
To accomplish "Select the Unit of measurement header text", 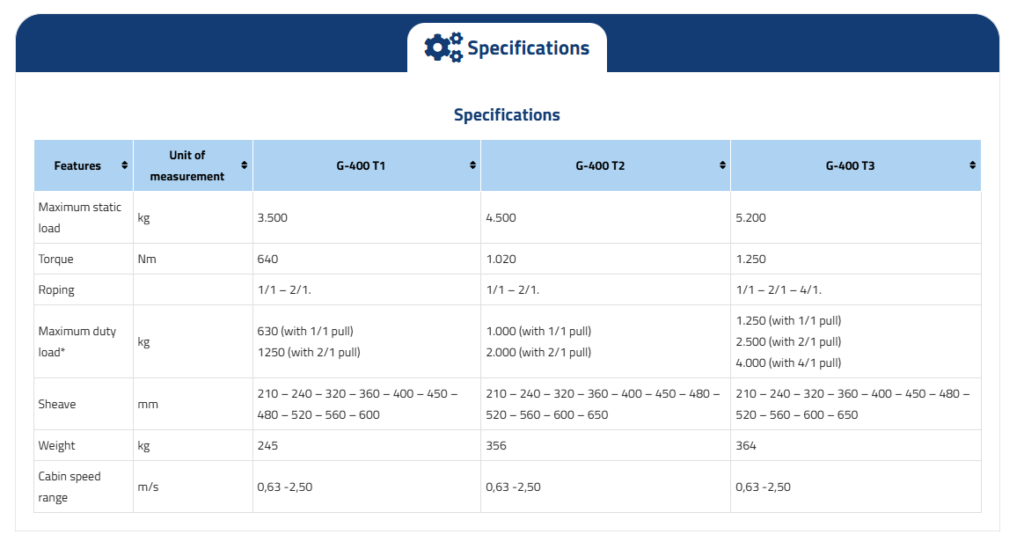I will [x=187, y=166].
